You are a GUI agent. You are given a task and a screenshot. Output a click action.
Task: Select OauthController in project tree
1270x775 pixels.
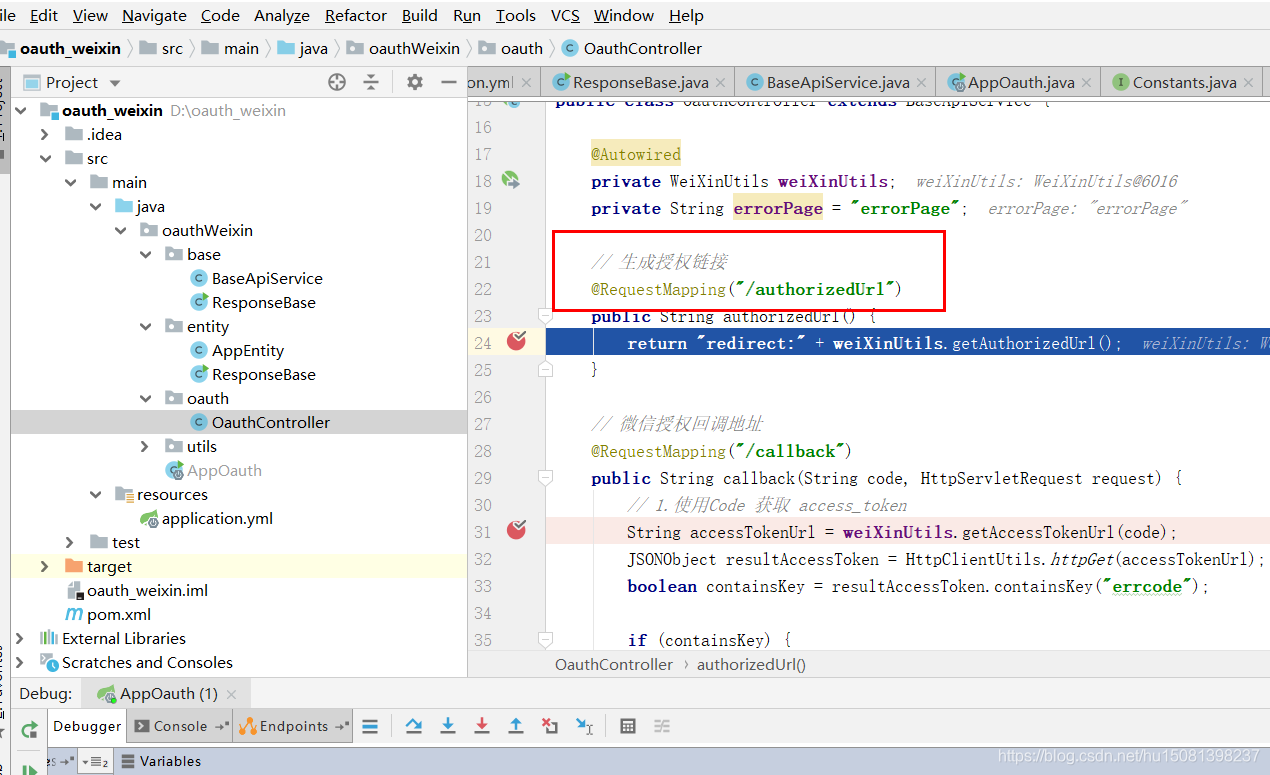tap(271, 422)
